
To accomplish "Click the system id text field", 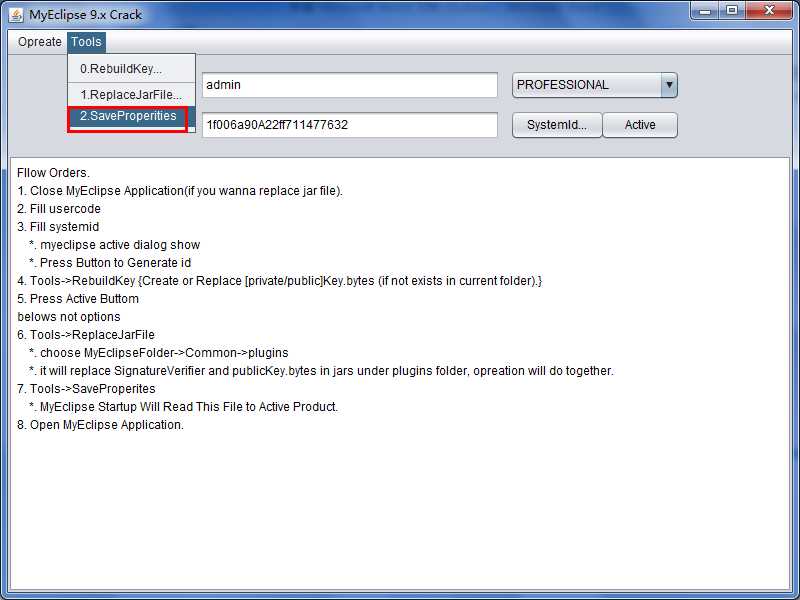I will pos(349,125).
